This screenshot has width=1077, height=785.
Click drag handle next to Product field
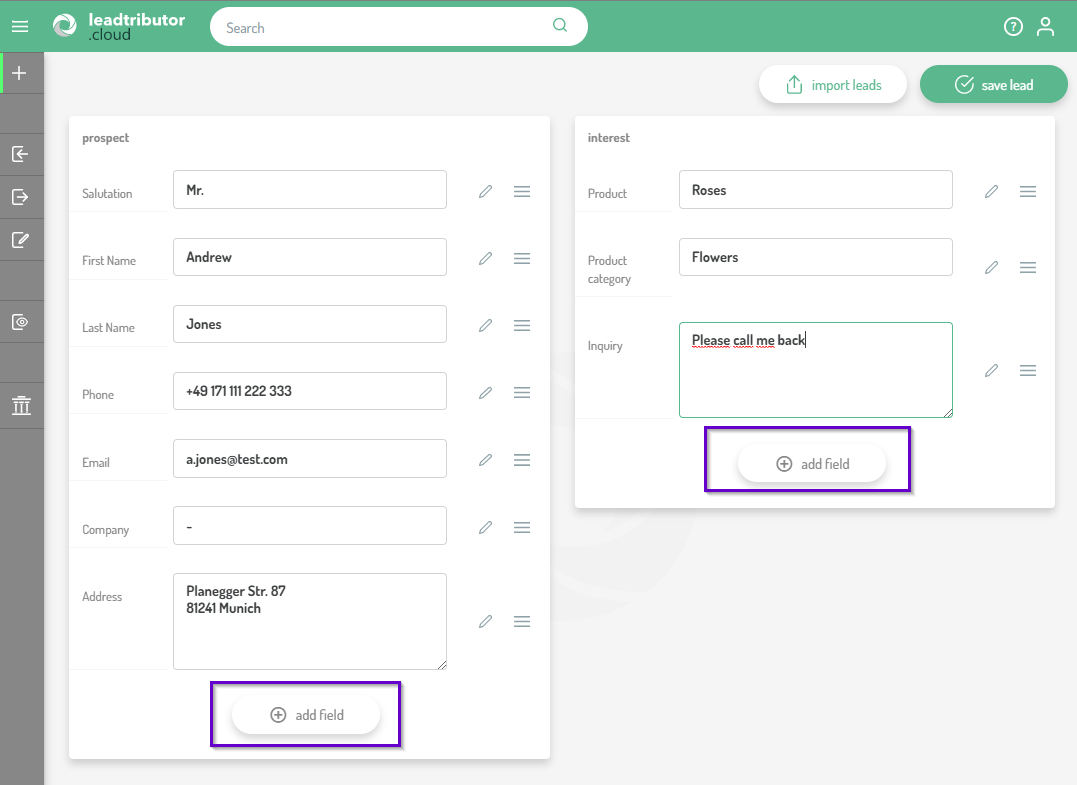coord(1027,191)
